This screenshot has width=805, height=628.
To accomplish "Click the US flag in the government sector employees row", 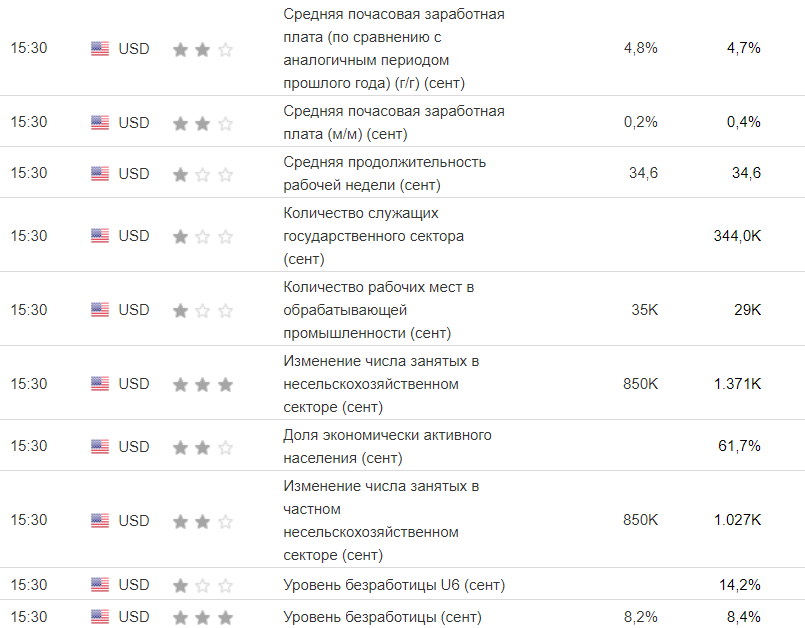I will click(100, 236).
